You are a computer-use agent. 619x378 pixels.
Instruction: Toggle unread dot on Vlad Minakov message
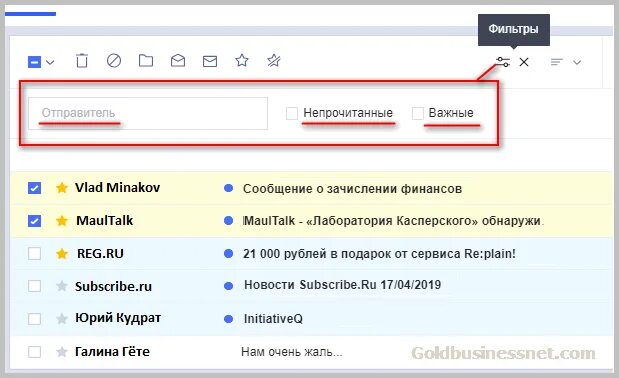(228, 188)
